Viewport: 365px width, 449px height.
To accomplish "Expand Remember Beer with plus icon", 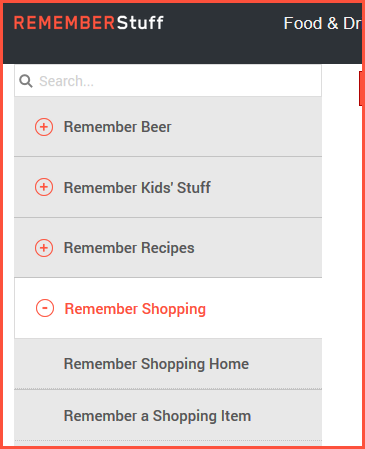I will tap(44, 127).
